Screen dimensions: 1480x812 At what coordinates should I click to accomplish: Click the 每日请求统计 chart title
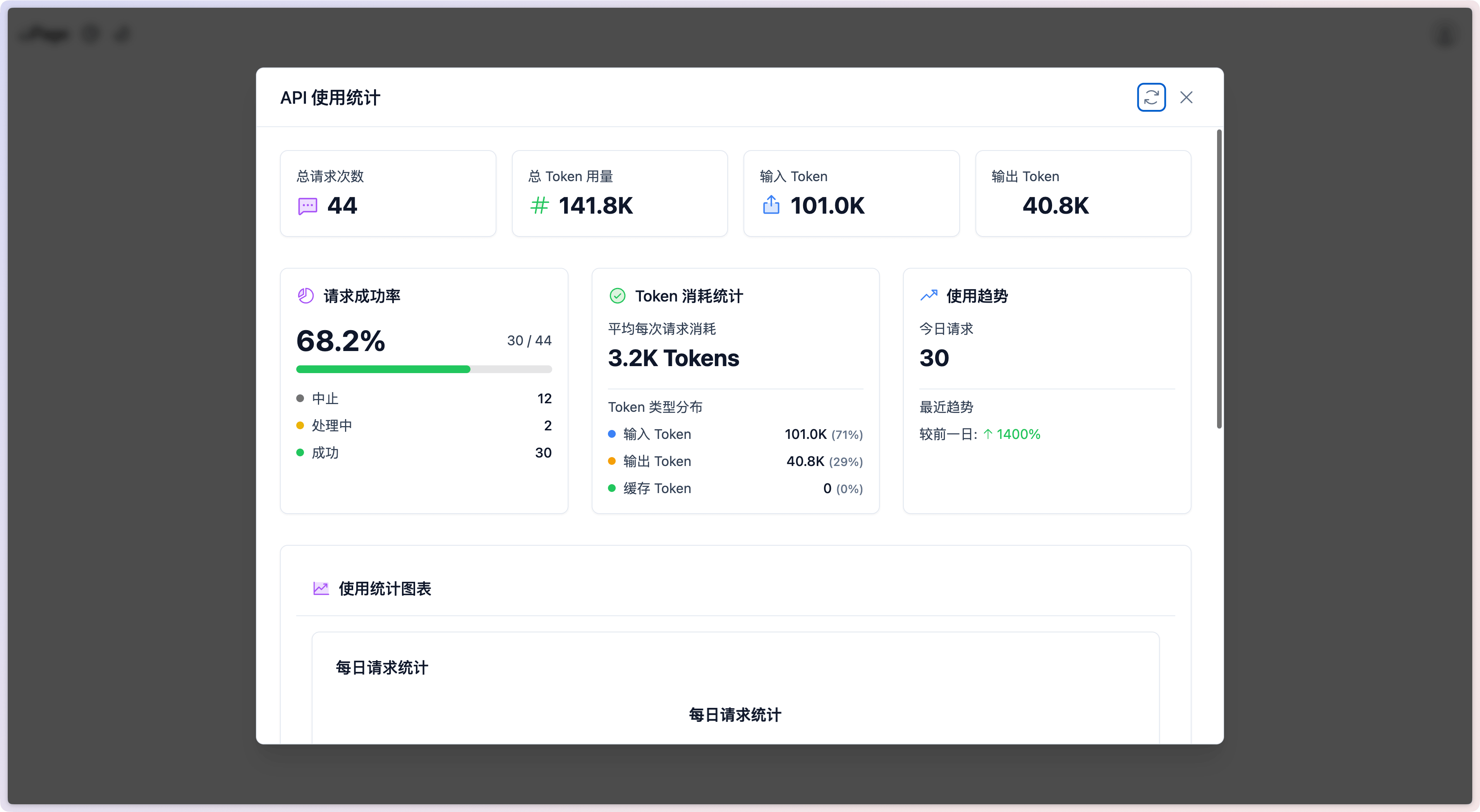pos(734,715)
